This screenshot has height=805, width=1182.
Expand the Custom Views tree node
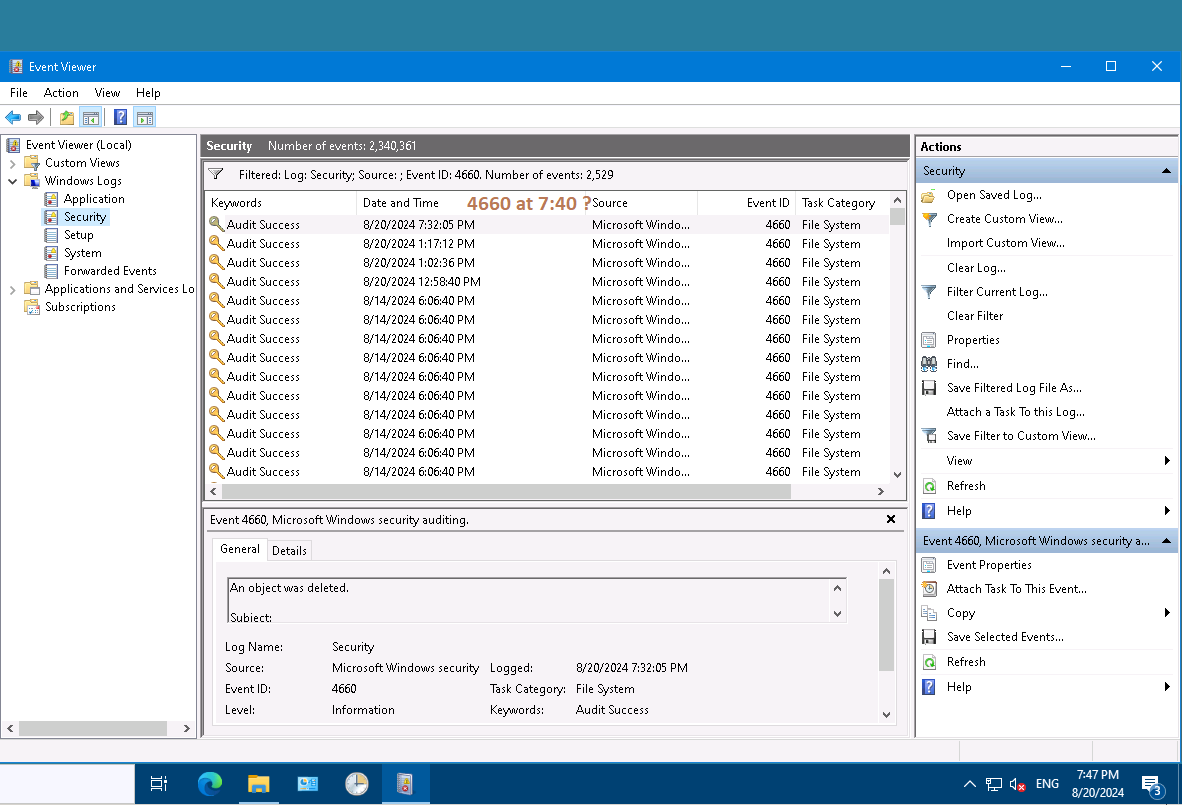pos(13,163)
